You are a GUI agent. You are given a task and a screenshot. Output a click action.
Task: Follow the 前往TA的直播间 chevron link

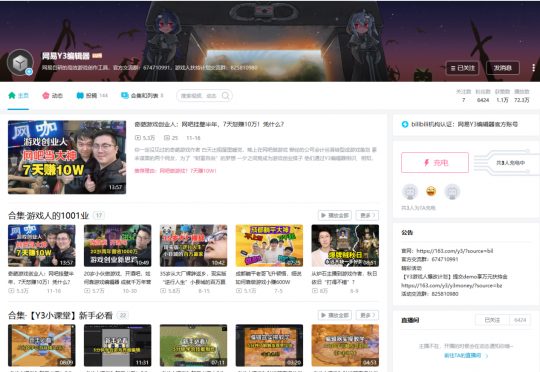click(x=466, y=355)
